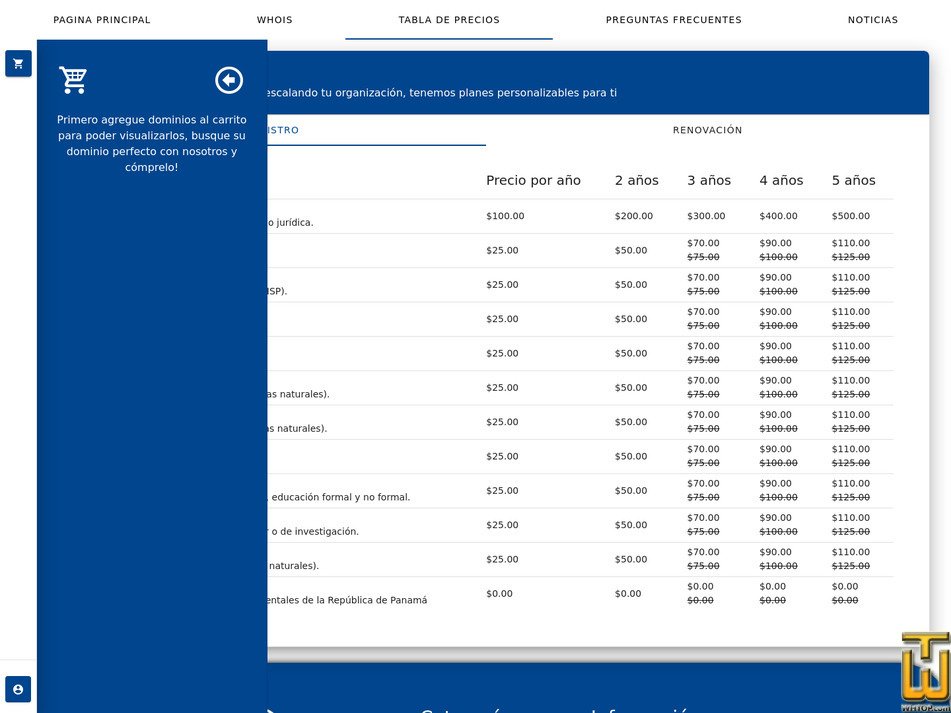The height and width of the screenshot is (713, 951).
Task: Select the REGISTRO pricing tab
Action: (285, 130)
